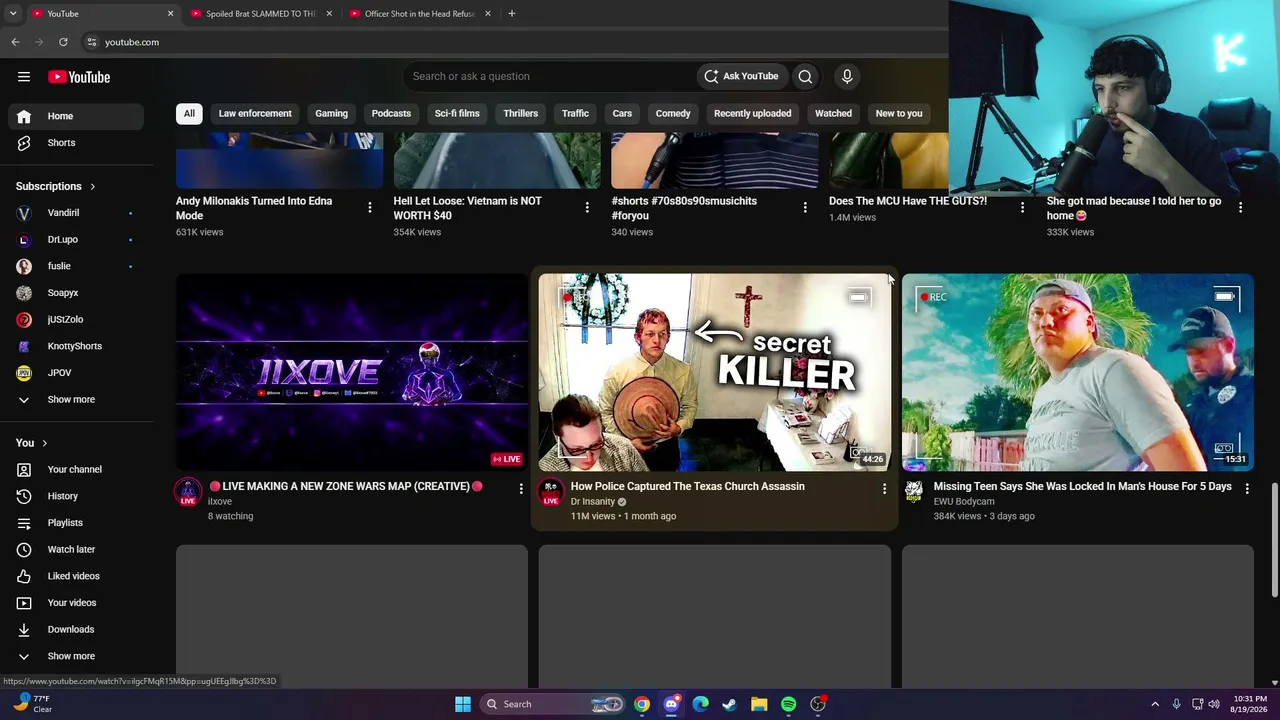The image size is (1280, 720).
Task: Open 'Missing Teen Says She Was Locked' title
Action: pos(1082,486)
